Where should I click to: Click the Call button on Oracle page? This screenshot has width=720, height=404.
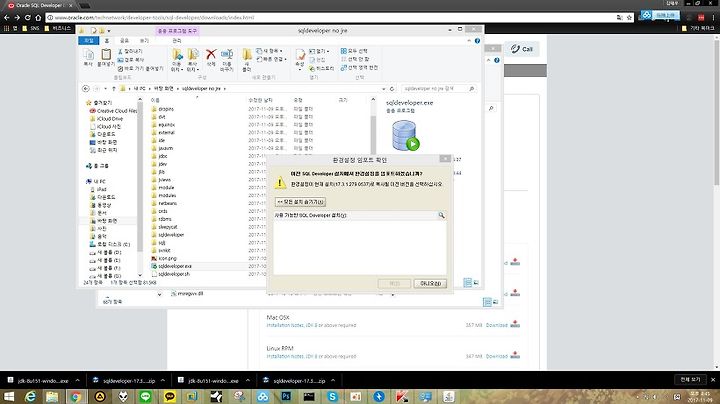tap(522, 49)
